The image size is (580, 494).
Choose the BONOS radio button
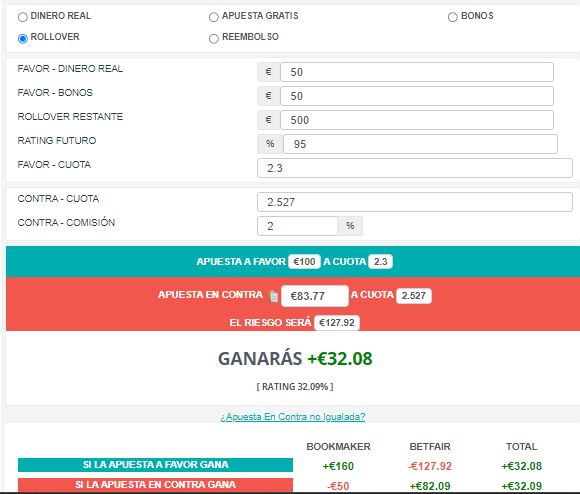(452, 17)
